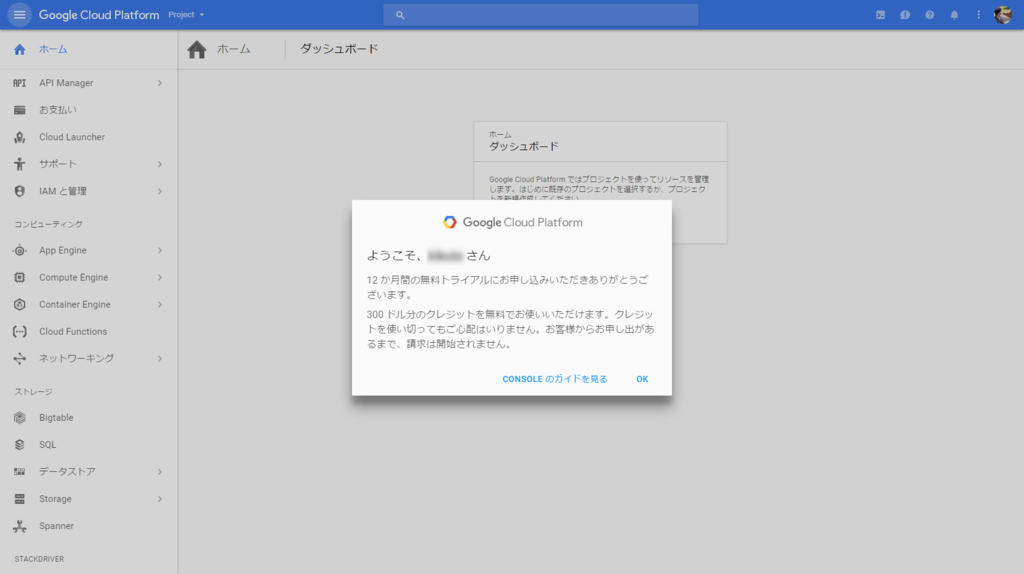Click the コンピューティング section label
This screenshot has width=1024, height=574.
pos(48,224)
